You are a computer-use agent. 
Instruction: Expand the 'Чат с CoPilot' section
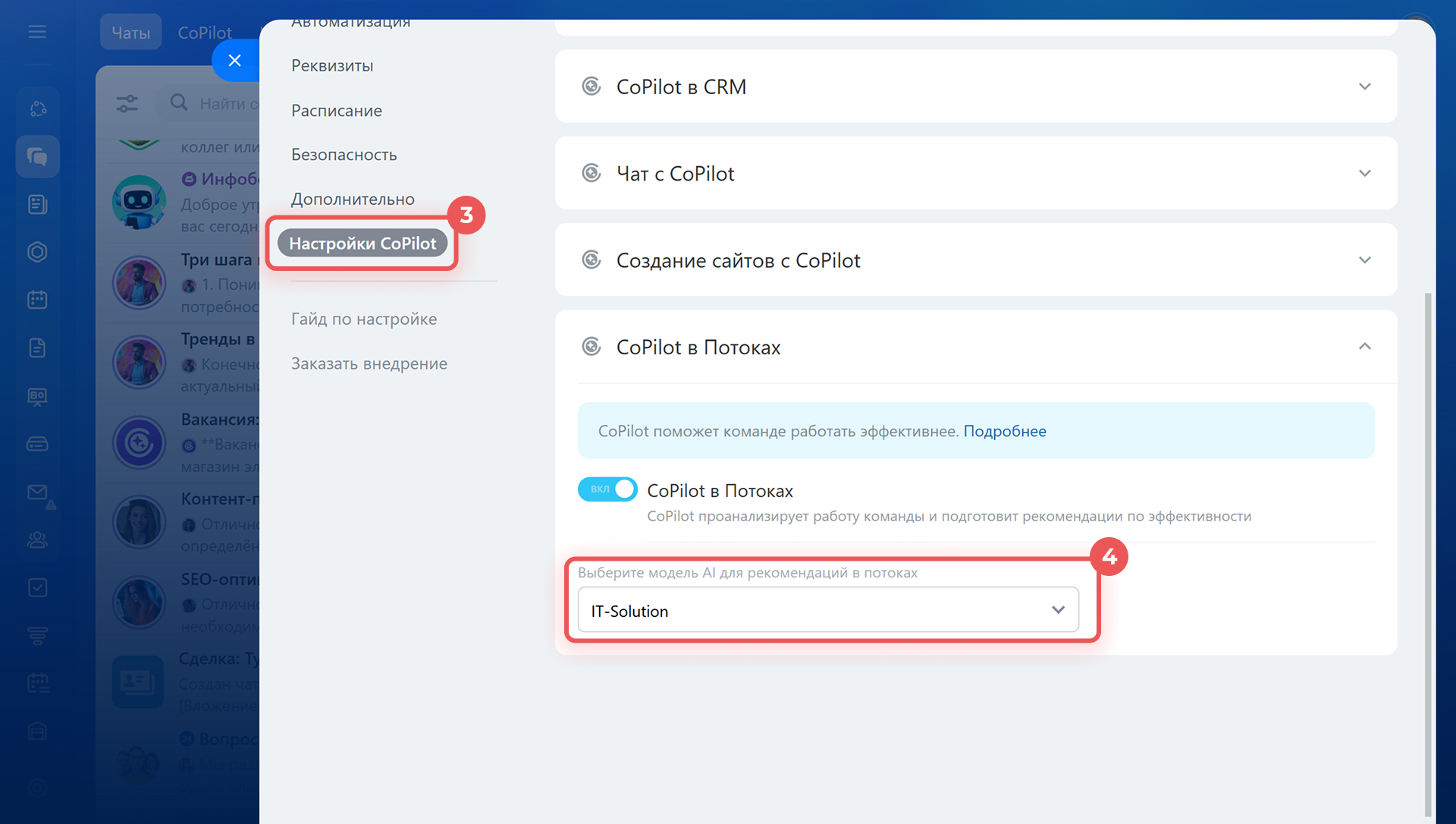1364,173
